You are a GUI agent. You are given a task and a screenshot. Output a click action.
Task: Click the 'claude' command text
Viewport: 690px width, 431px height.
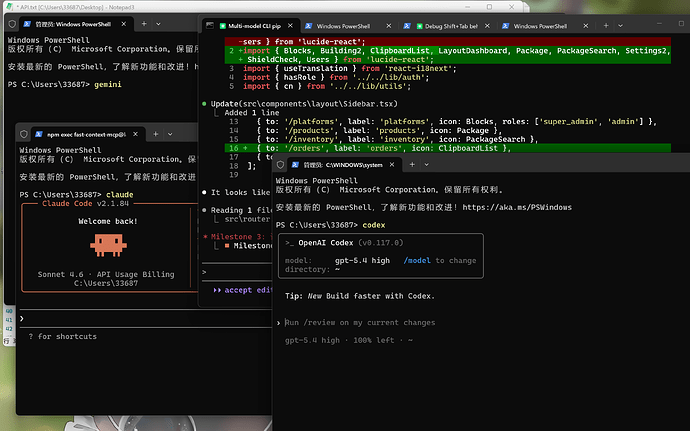click(x=120, y=195)
